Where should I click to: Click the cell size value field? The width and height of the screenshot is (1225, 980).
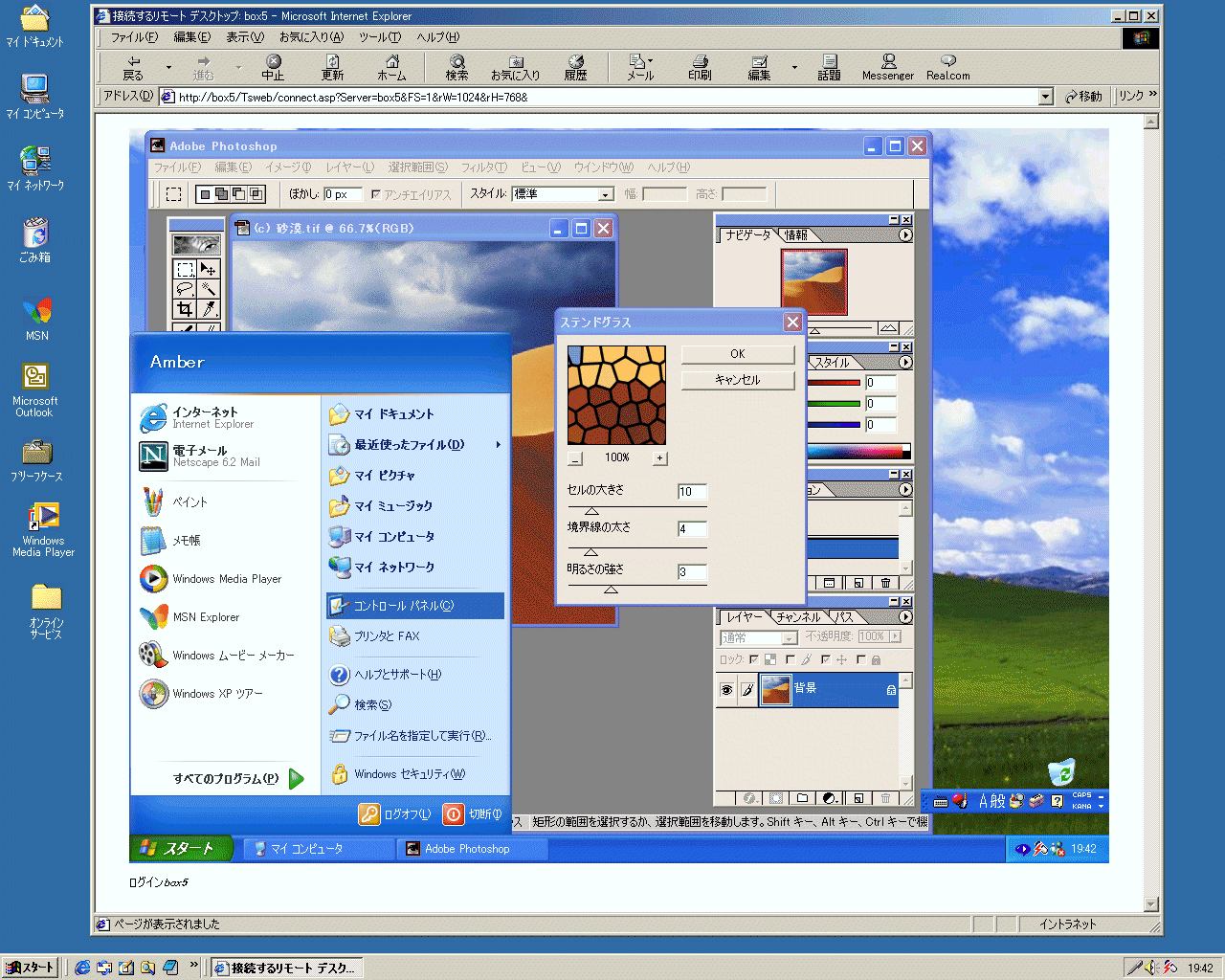pos(691,492)
